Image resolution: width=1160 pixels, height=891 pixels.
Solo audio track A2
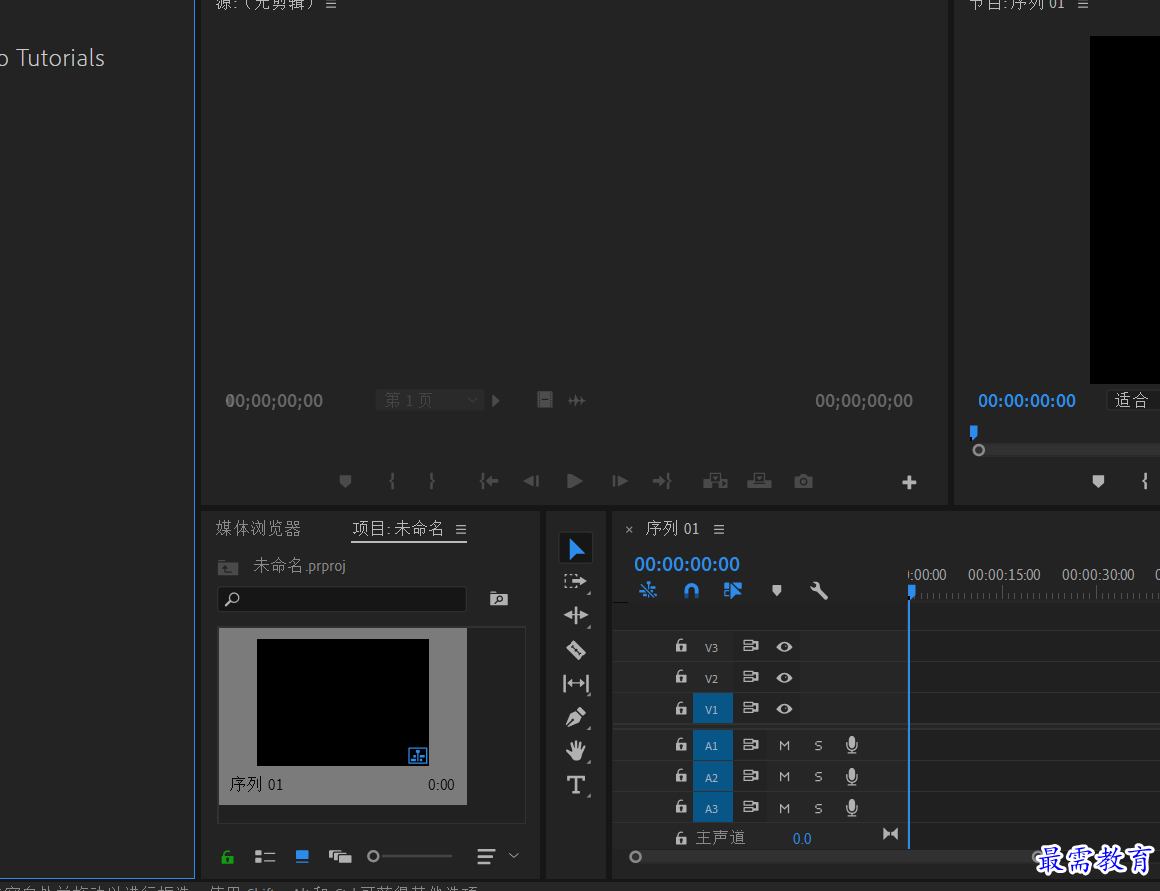tap(818, 777)
